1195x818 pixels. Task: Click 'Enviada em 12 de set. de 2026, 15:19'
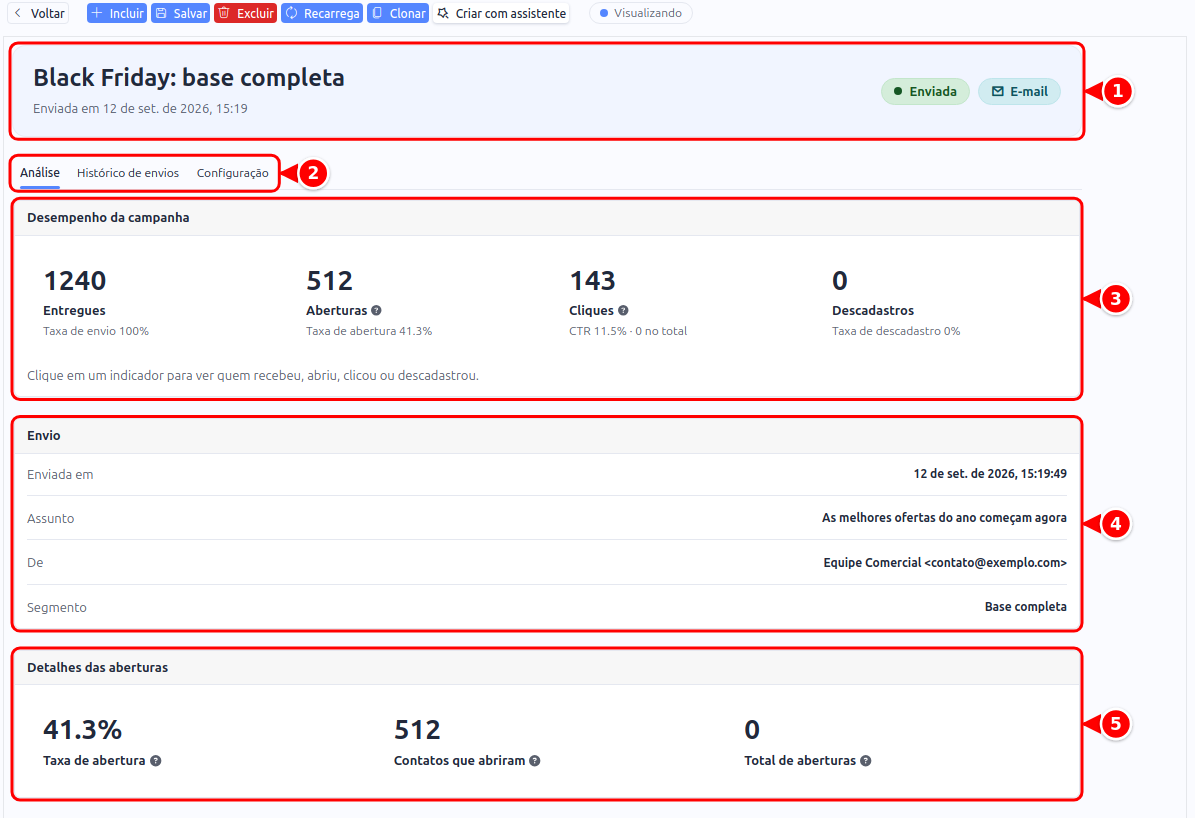click(140, 109)
